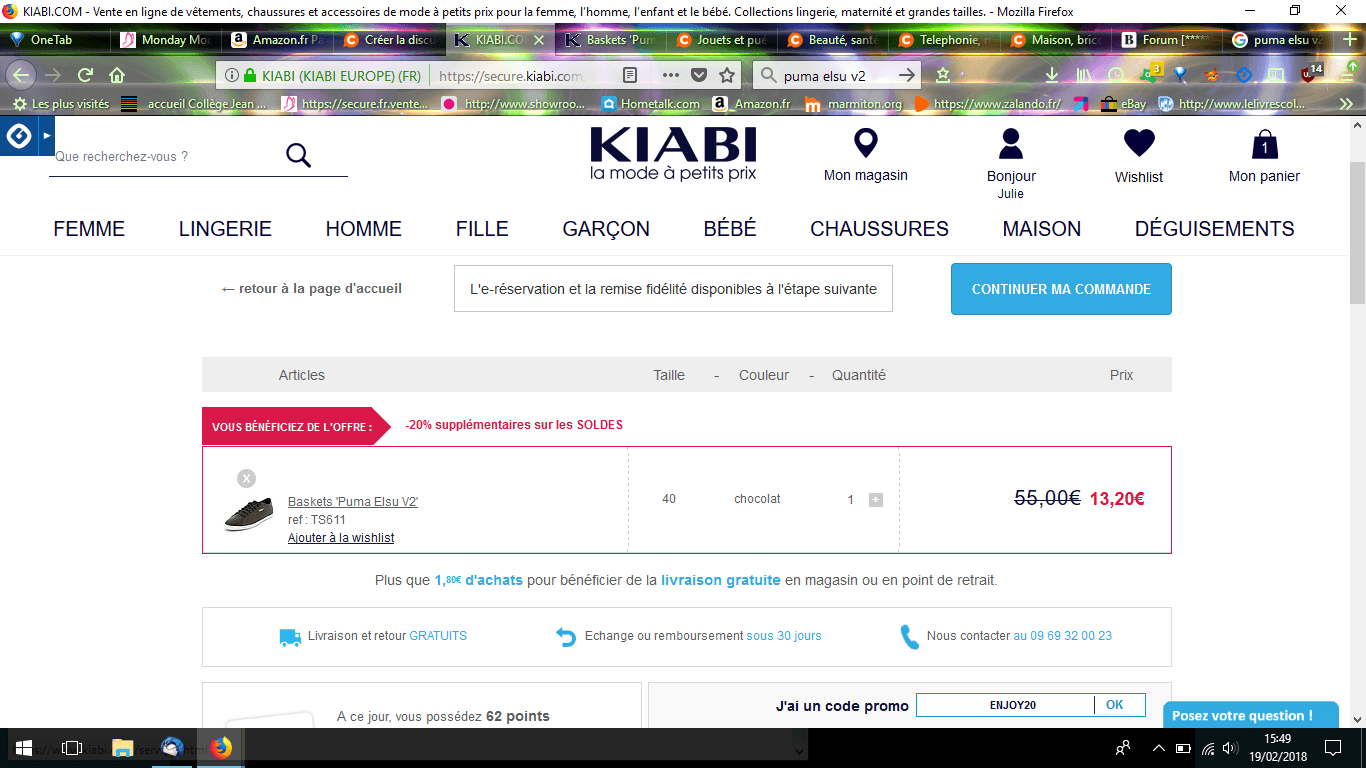Click the promo code input field
The image size is (1366, 768).
click(x=1004, y=705)
